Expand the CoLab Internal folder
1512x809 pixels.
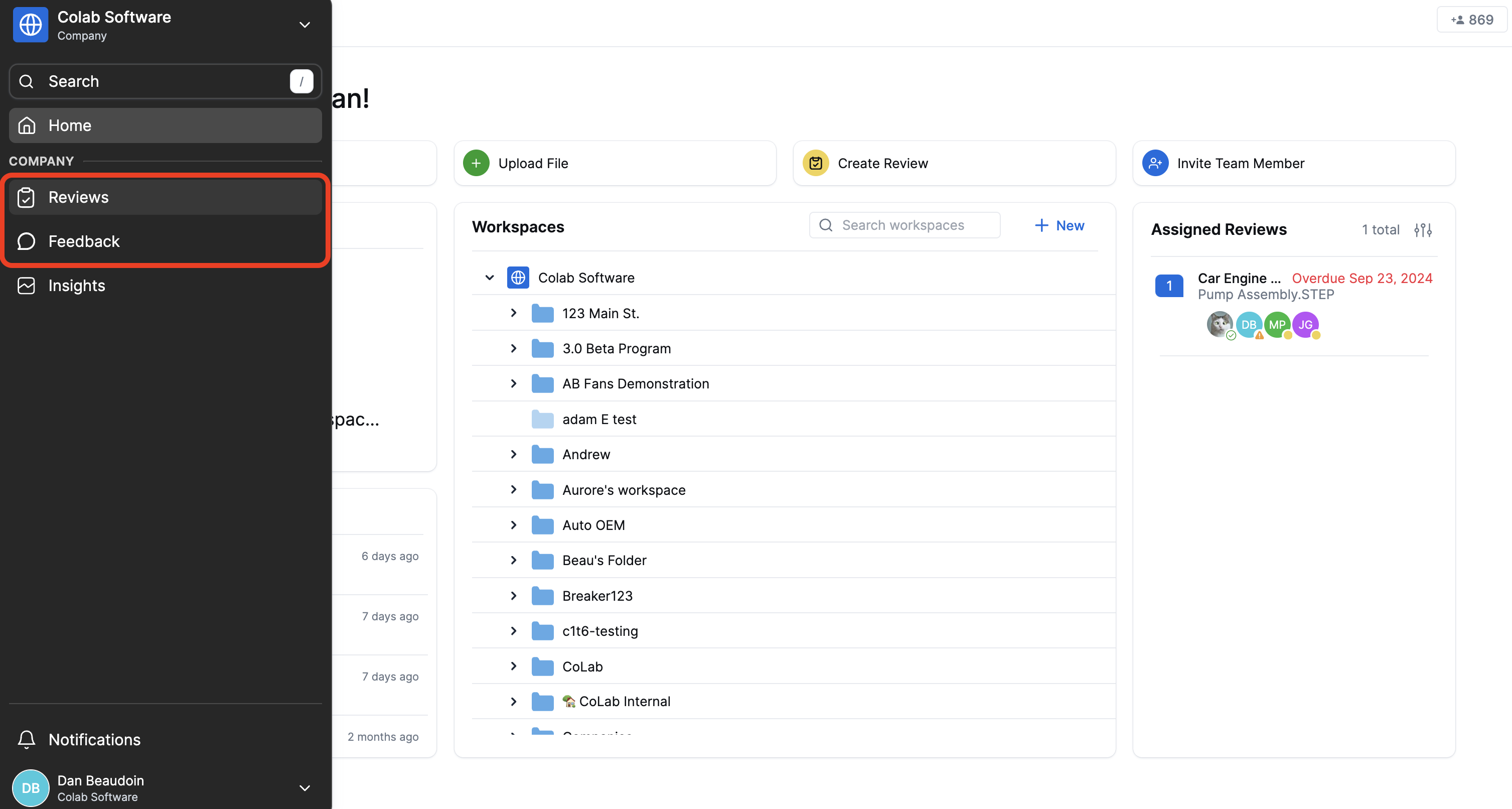click(513, 702)
